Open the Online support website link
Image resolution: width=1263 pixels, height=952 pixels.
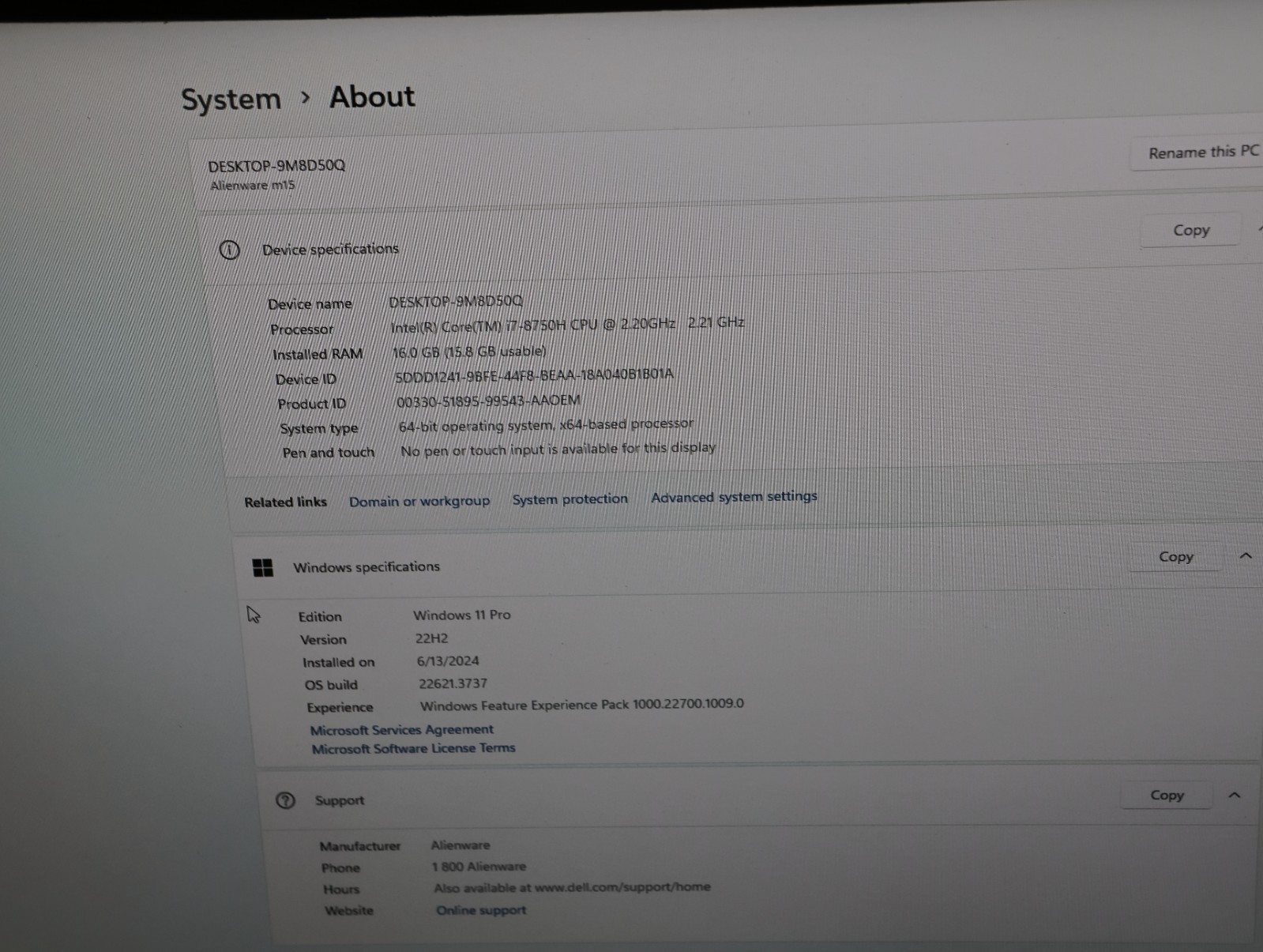click(x=481, y=910)
